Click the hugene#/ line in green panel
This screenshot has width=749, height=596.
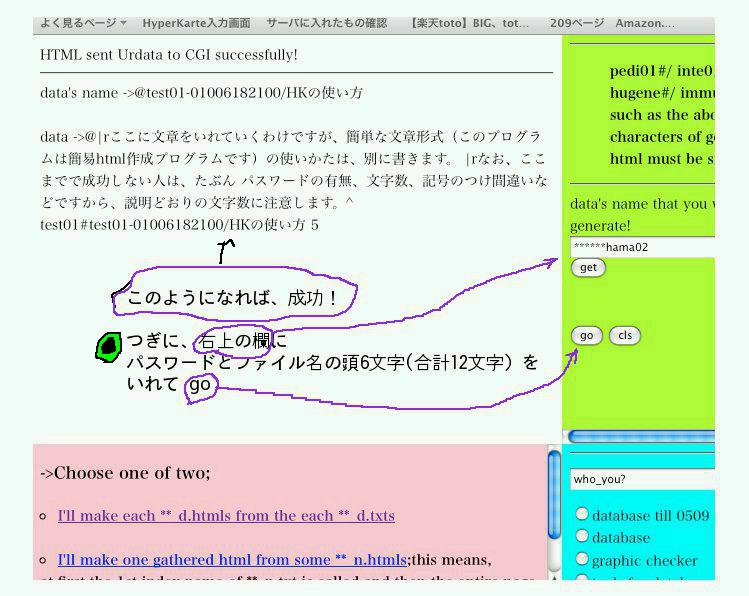pos(662,93)
